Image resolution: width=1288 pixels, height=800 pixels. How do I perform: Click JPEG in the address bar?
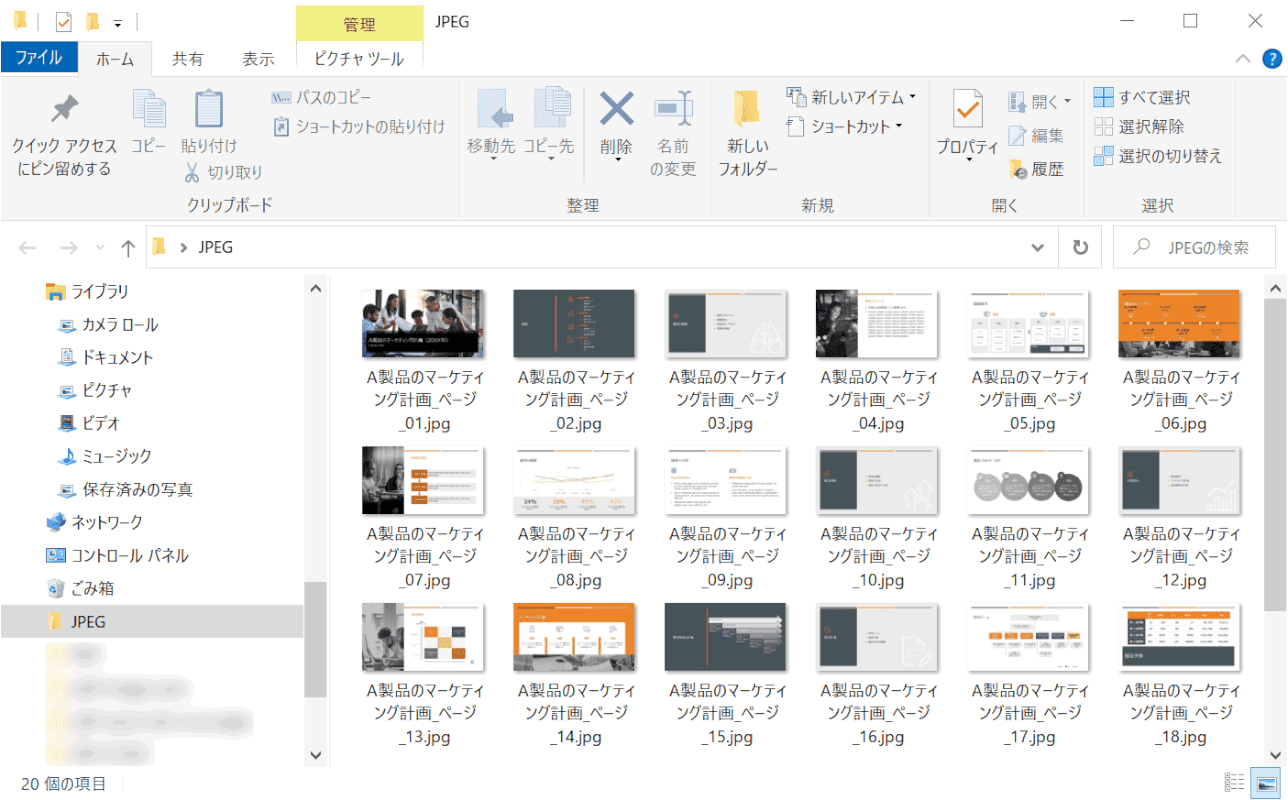point(215,247)
